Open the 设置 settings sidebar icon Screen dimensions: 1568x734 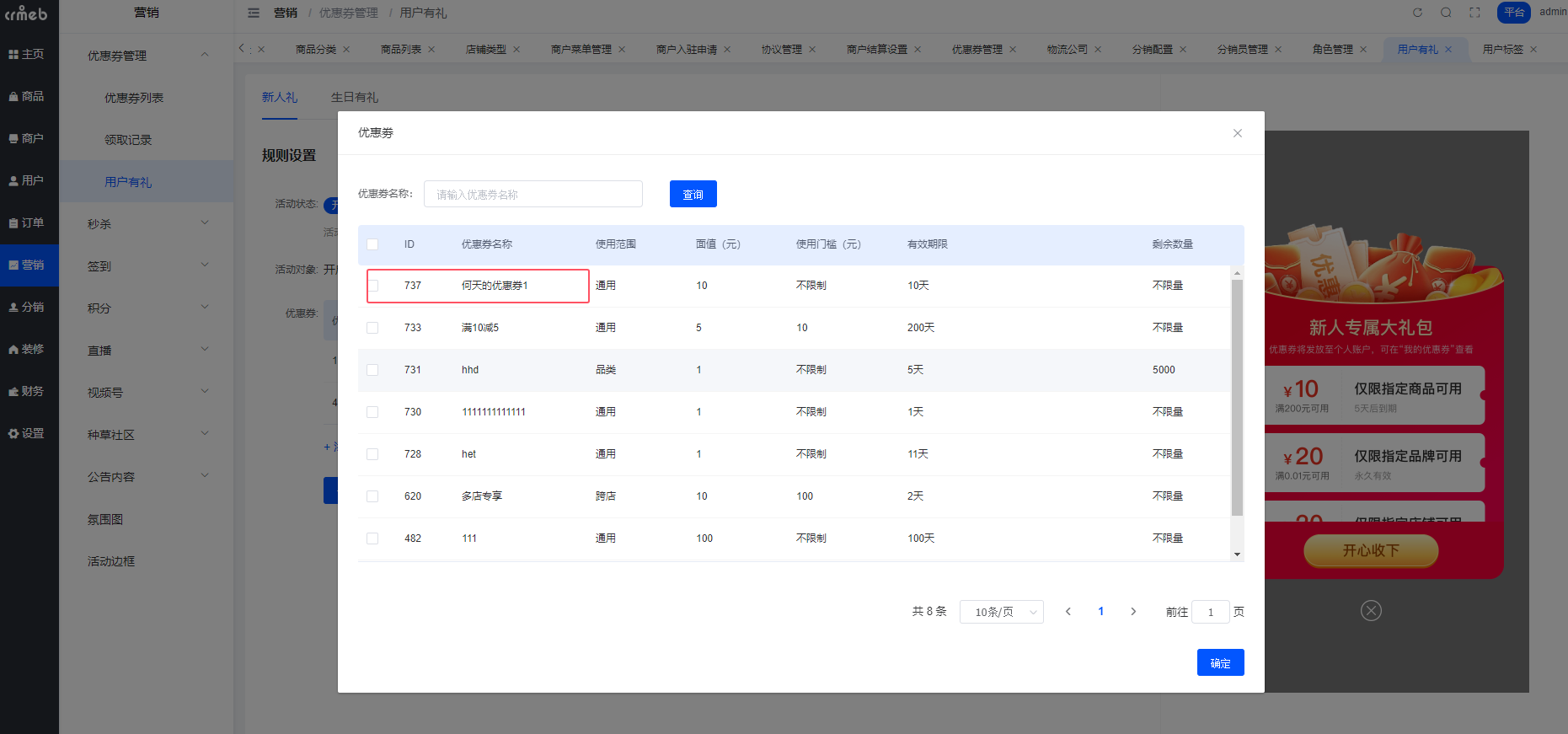tap(26, 433)
